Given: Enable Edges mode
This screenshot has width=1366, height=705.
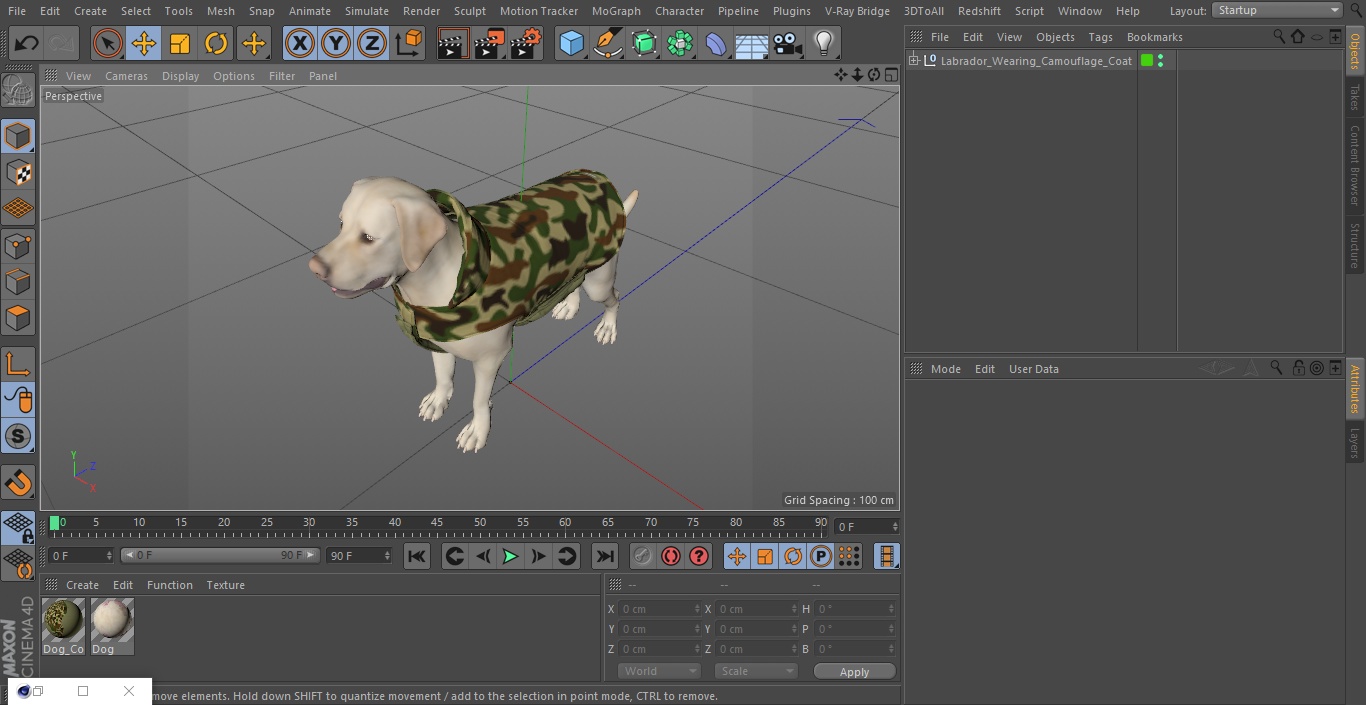Looking at the screenshot, I should pyautogui.click(x=18, y=282).
